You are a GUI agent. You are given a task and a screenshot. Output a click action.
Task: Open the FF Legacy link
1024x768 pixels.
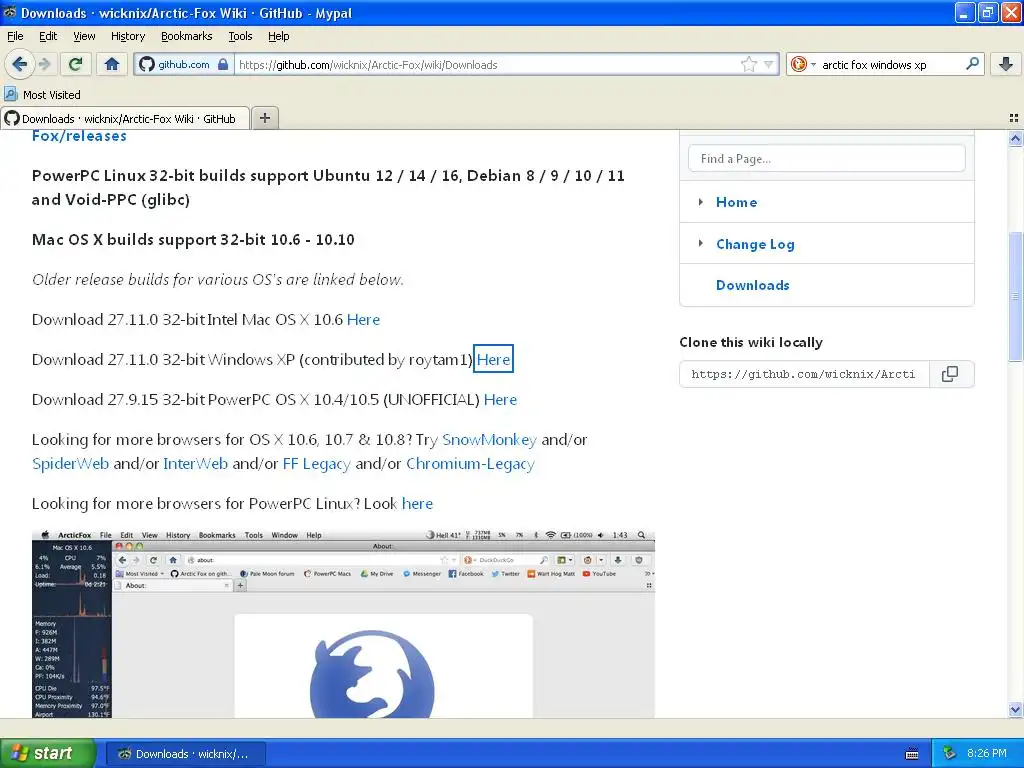click(317, 464)
